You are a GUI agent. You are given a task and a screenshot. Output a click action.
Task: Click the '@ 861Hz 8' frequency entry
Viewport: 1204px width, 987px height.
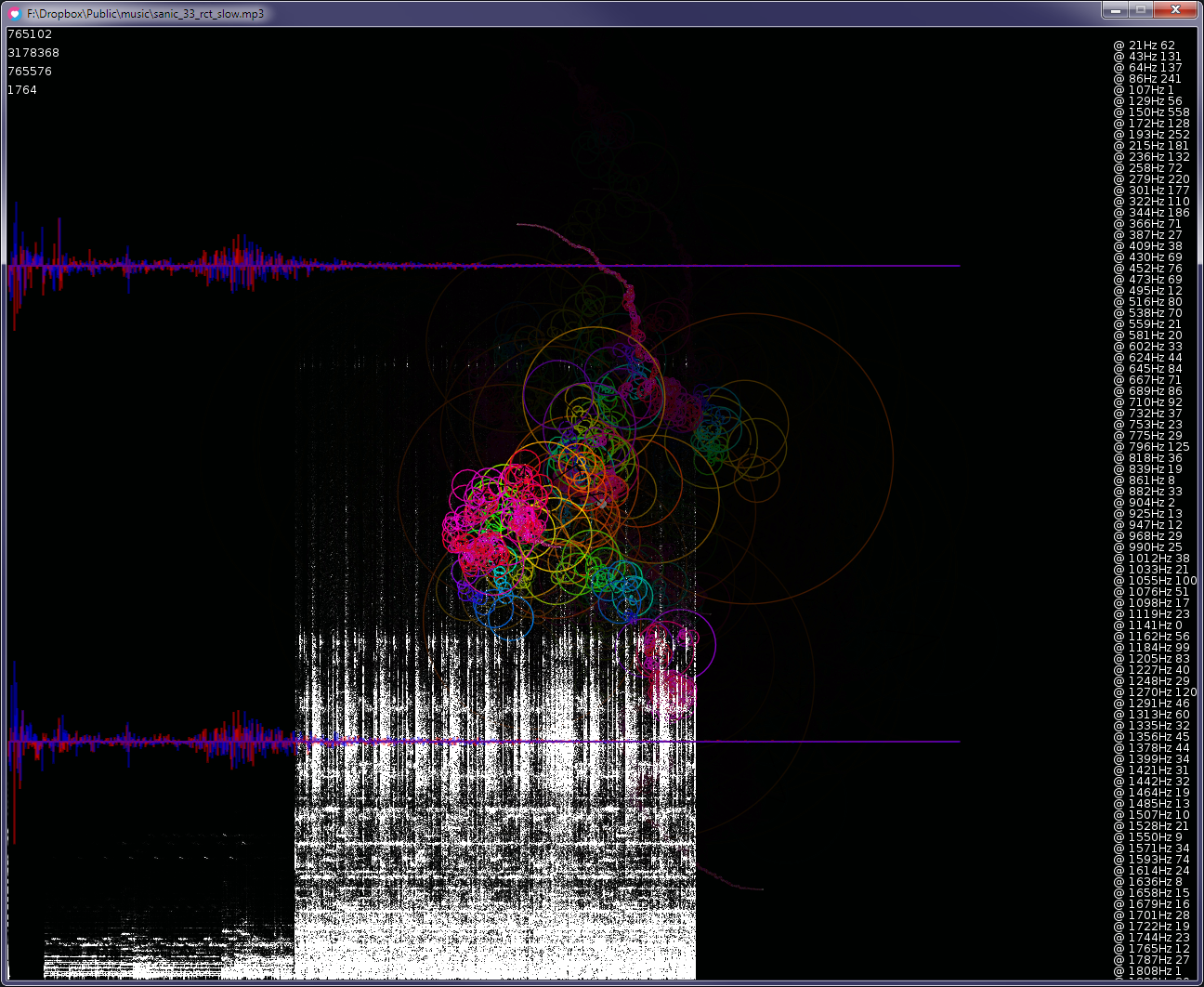(x=1145, y=480)
